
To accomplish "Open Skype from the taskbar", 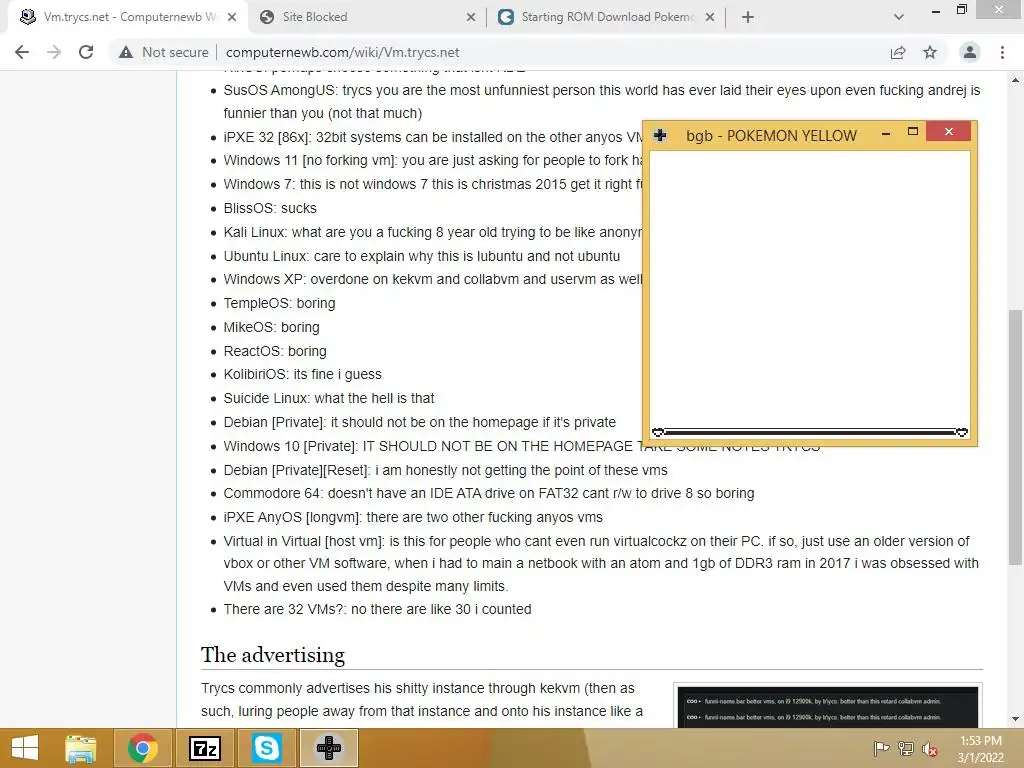I will (x=266, y=748).
